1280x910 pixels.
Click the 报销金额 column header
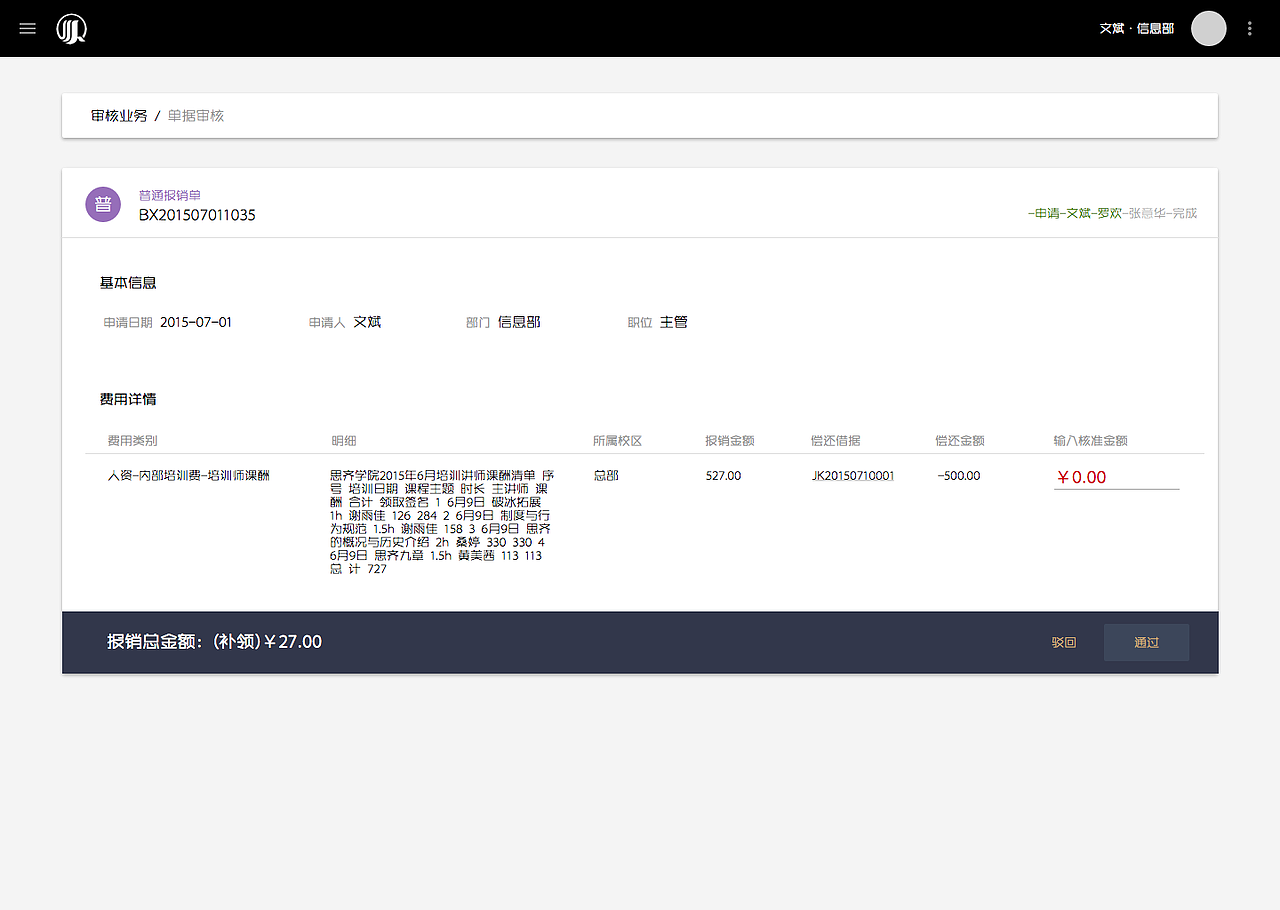tap(730, 441)
